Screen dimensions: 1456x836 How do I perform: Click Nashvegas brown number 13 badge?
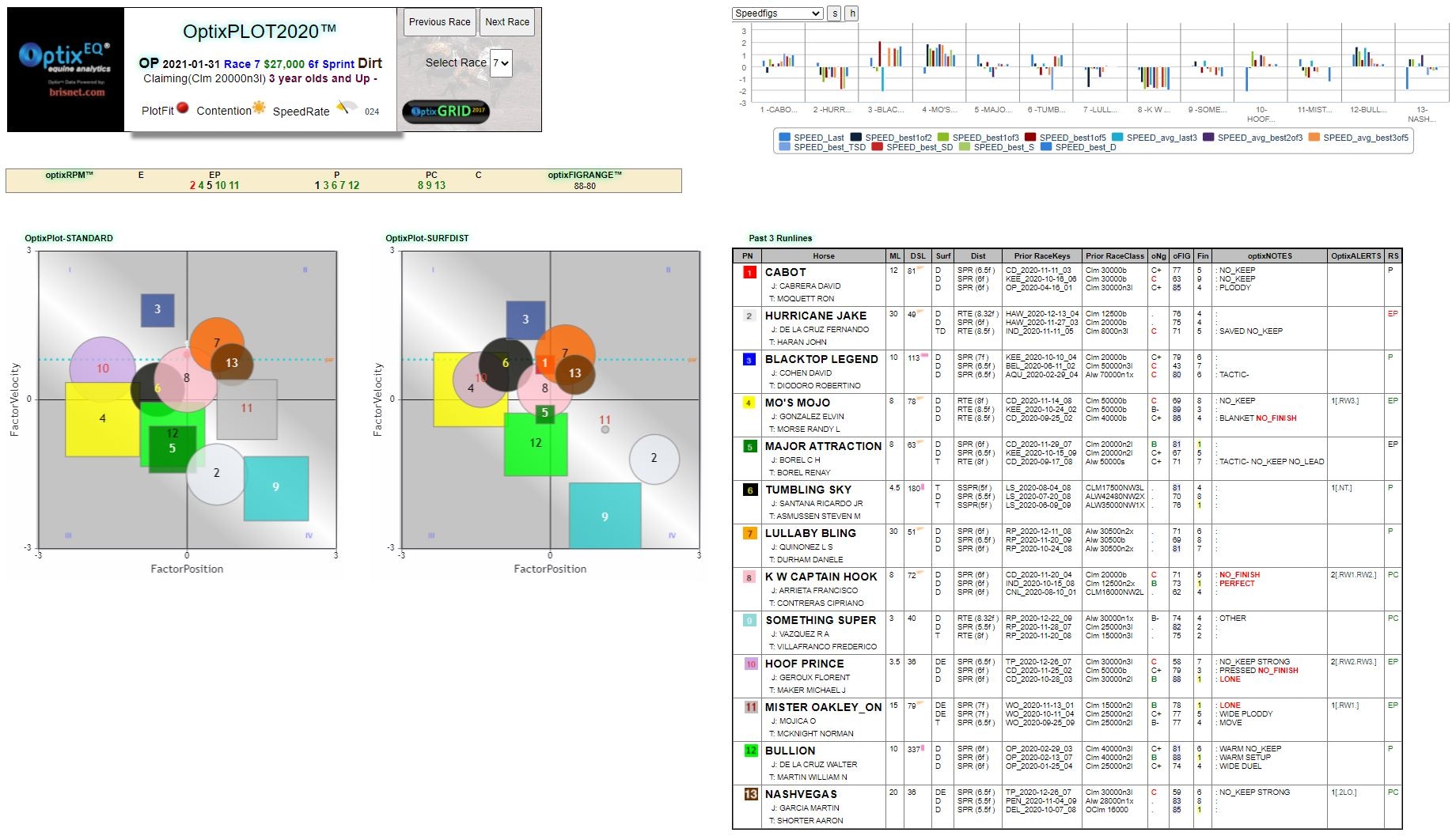click(750, 794)
